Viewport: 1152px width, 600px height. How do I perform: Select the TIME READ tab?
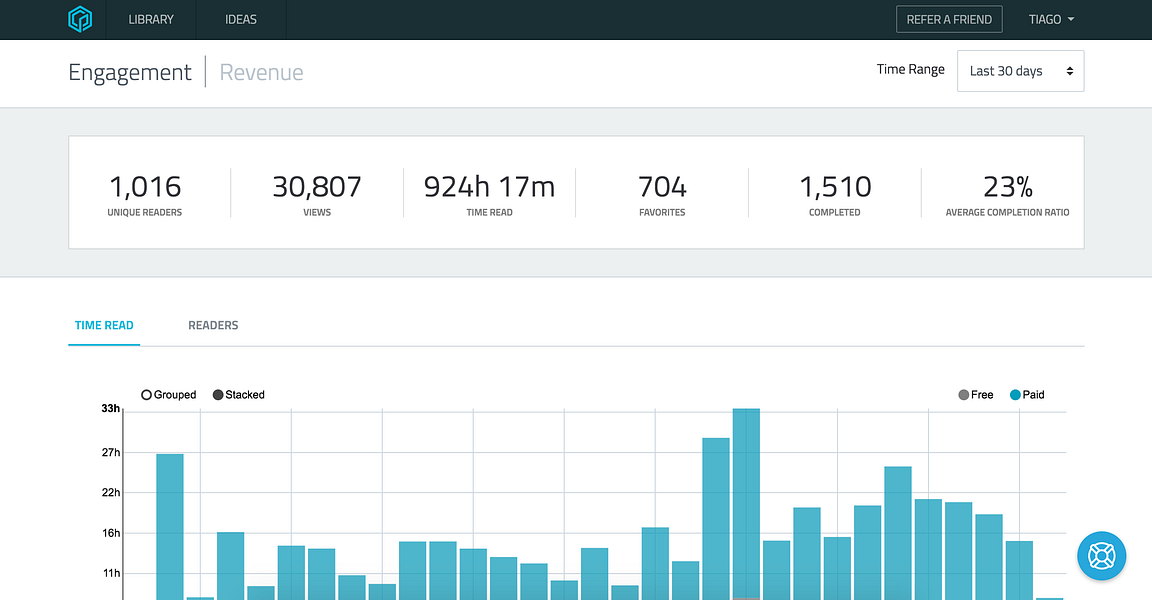[x=104, y=325]
